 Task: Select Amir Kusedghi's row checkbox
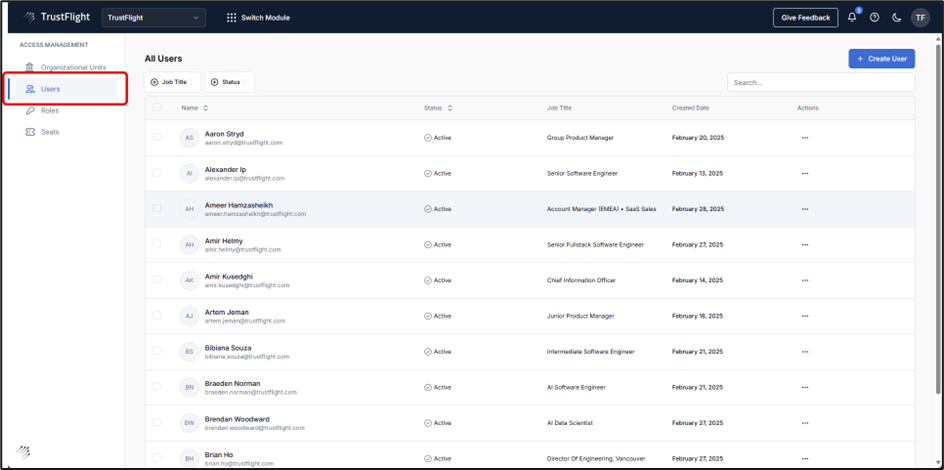157,279
